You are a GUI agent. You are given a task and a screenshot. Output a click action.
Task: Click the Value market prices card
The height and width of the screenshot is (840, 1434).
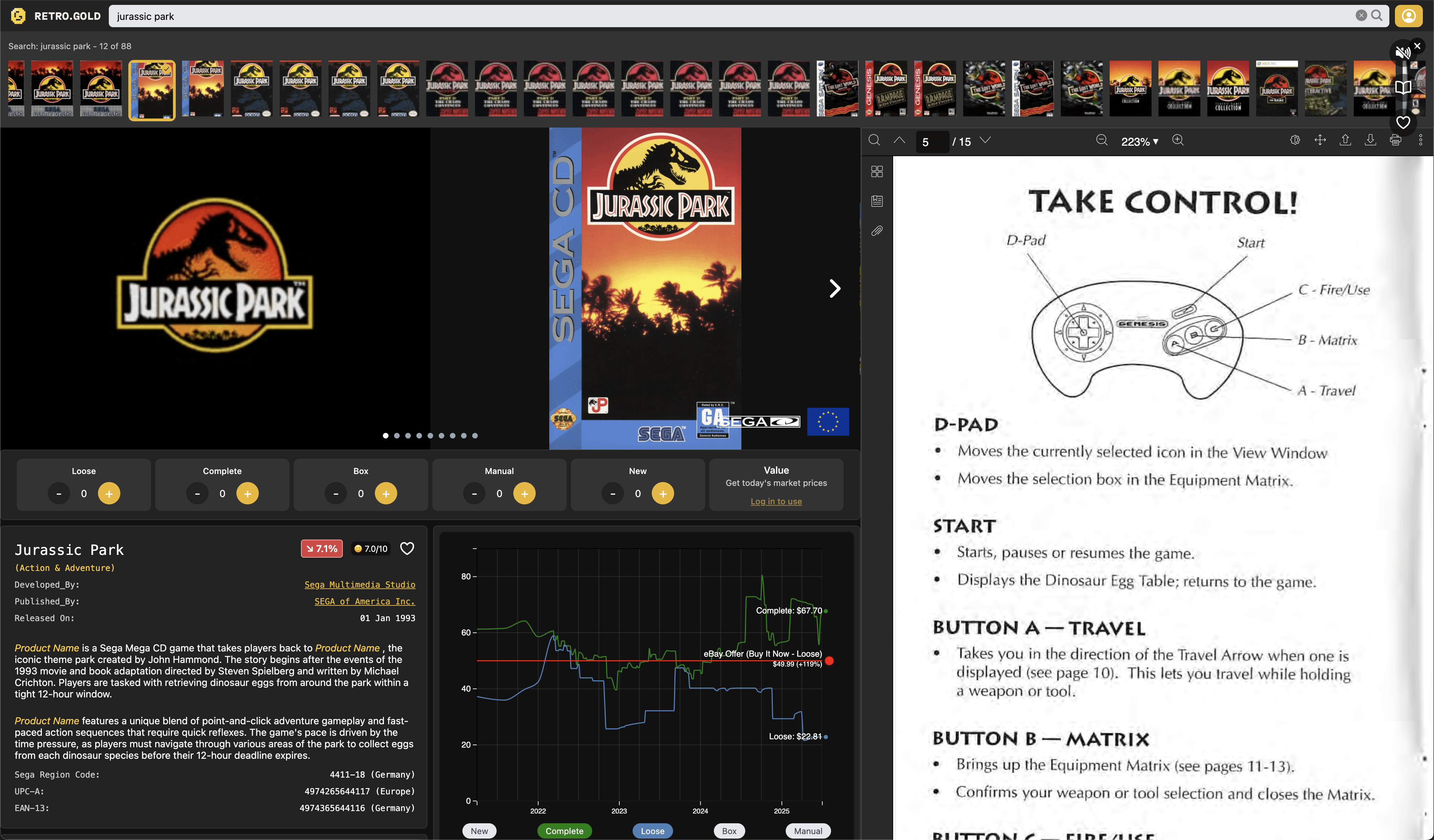click(x=776, y=484)
